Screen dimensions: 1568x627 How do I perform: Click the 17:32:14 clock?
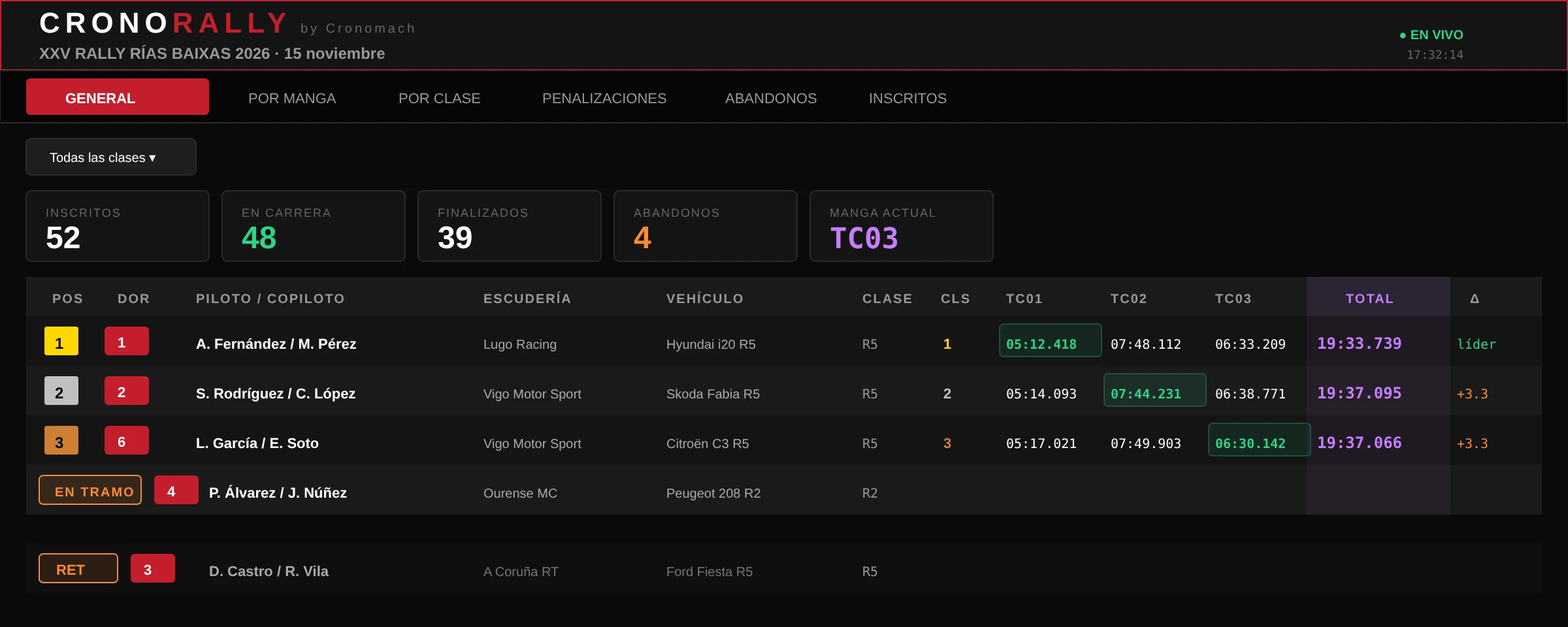(x=1435, y=55)
